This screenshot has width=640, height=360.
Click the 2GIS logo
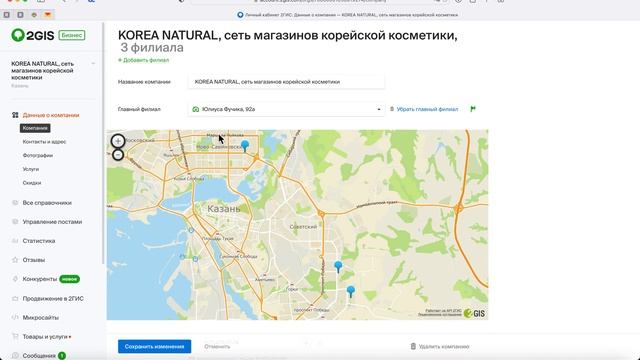click(33, 35)
